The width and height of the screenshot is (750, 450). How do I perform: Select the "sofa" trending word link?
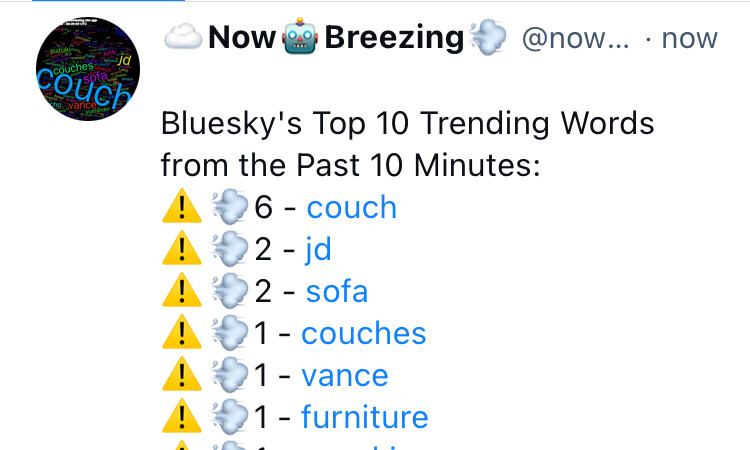[x=337, y=292]
